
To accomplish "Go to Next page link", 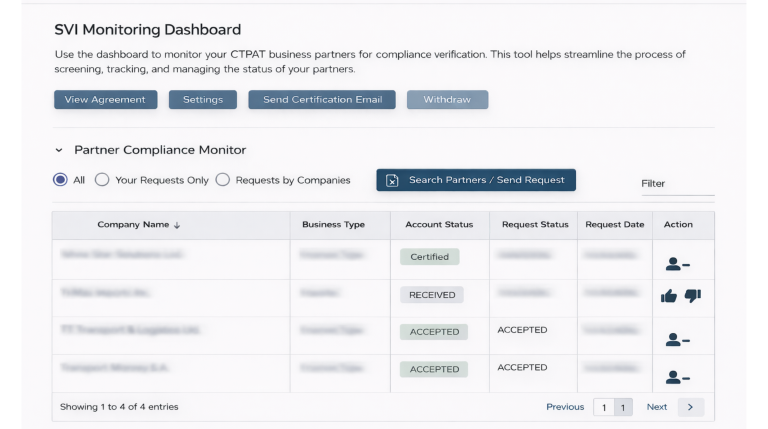I will tap(657, 407).
